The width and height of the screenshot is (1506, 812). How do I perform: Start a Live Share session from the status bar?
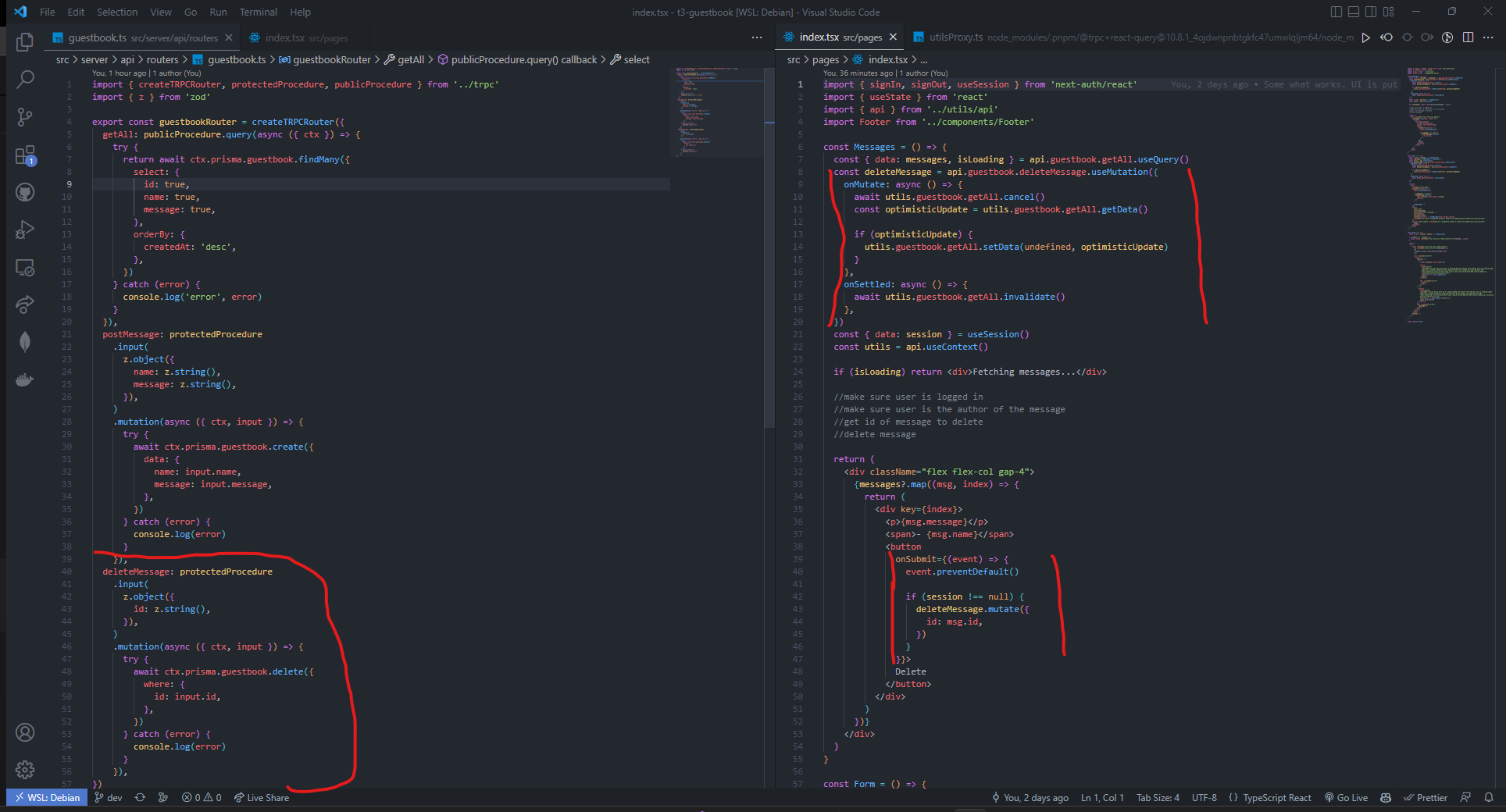262,798
